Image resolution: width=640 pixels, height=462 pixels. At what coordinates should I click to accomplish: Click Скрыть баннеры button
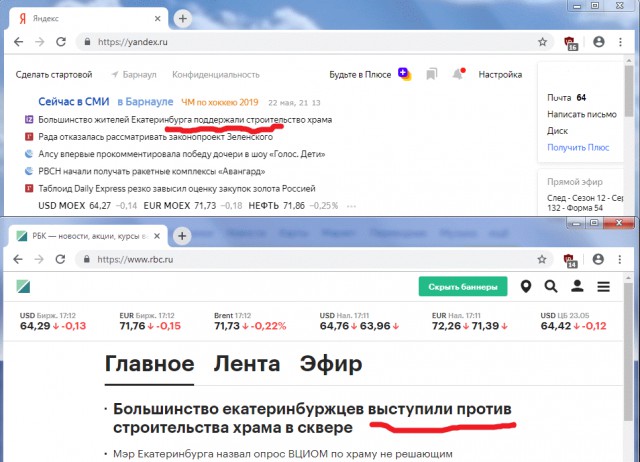tap(463, 287)
